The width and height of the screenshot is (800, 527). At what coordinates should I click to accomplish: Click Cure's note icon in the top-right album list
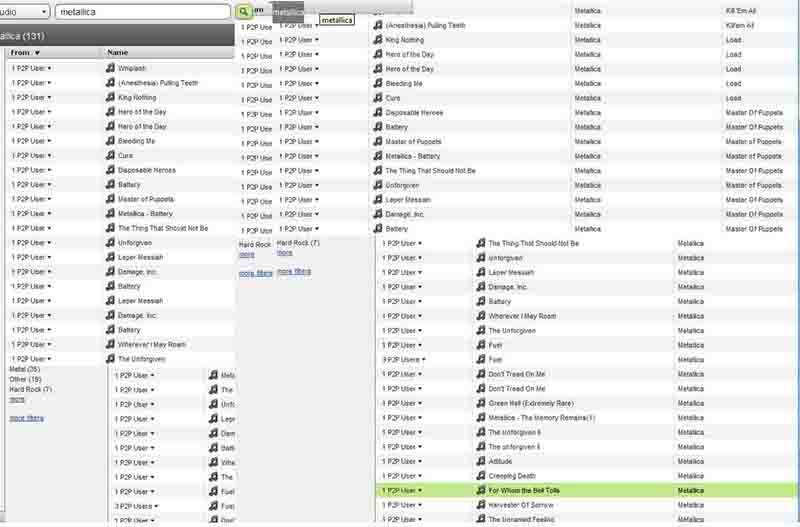point(378,97)
